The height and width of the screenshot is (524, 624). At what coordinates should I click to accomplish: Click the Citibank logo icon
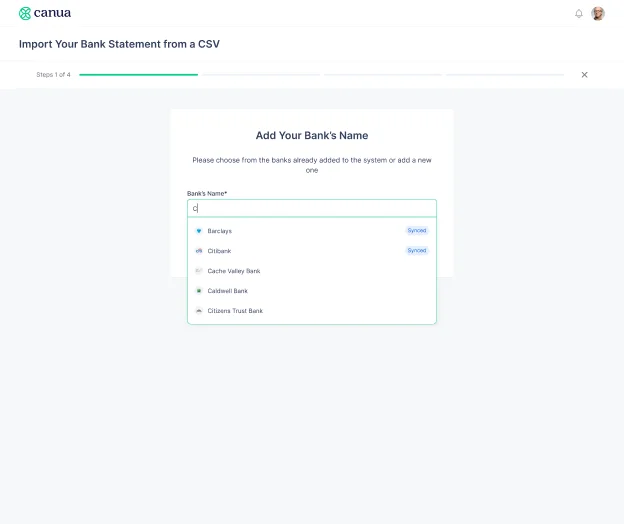point(199,251)
